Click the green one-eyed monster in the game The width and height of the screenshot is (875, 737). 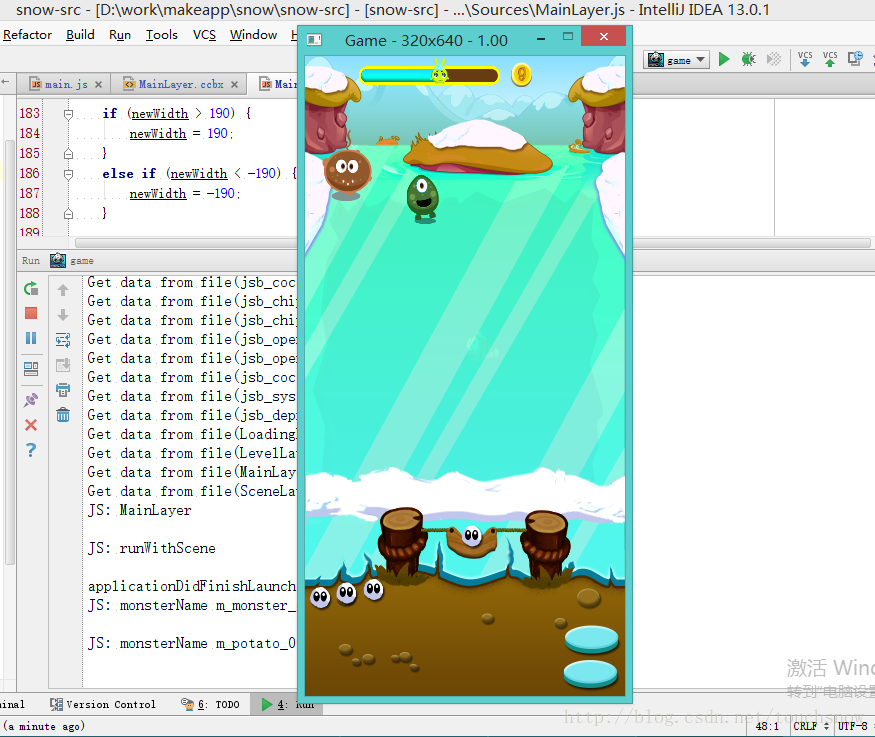coord(423,198)
